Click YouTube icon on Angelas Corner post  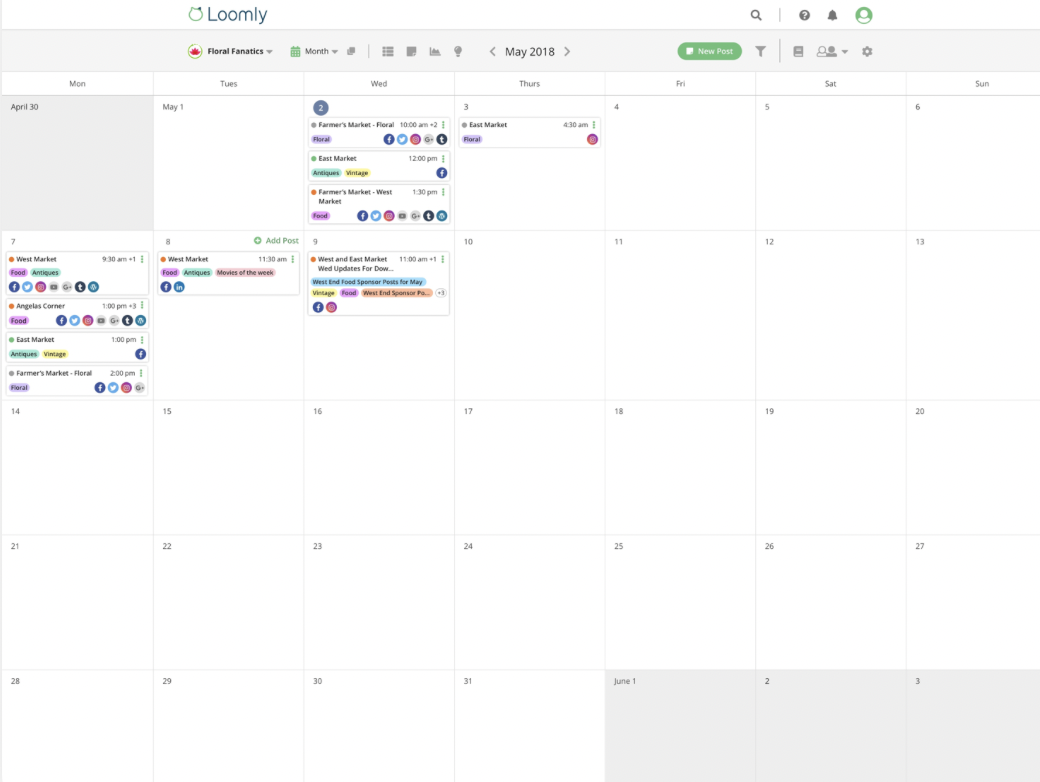[101, 320]
